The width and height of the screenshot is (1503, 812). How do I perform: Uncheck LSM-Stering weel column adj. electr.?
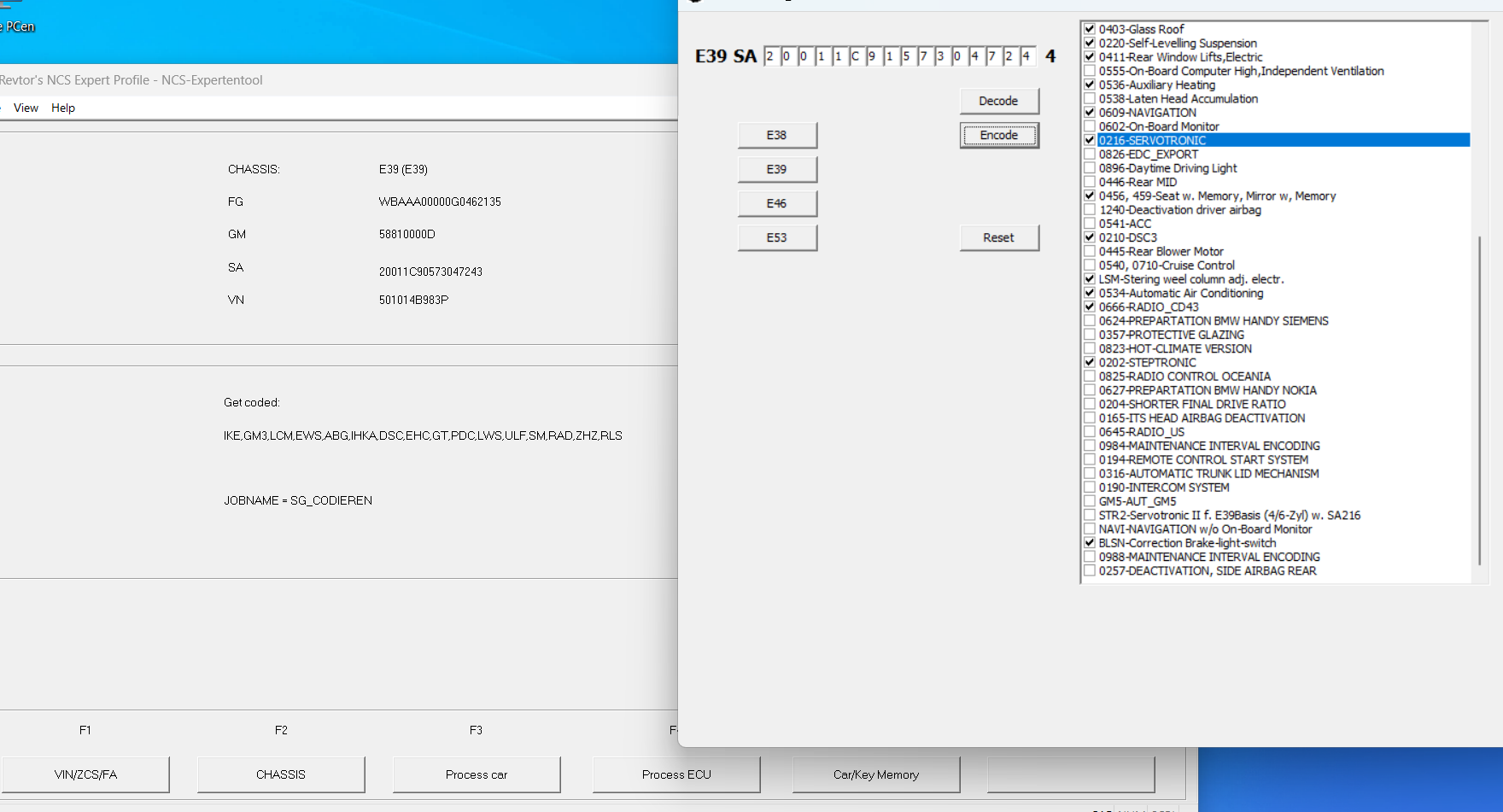point(1090,279)
